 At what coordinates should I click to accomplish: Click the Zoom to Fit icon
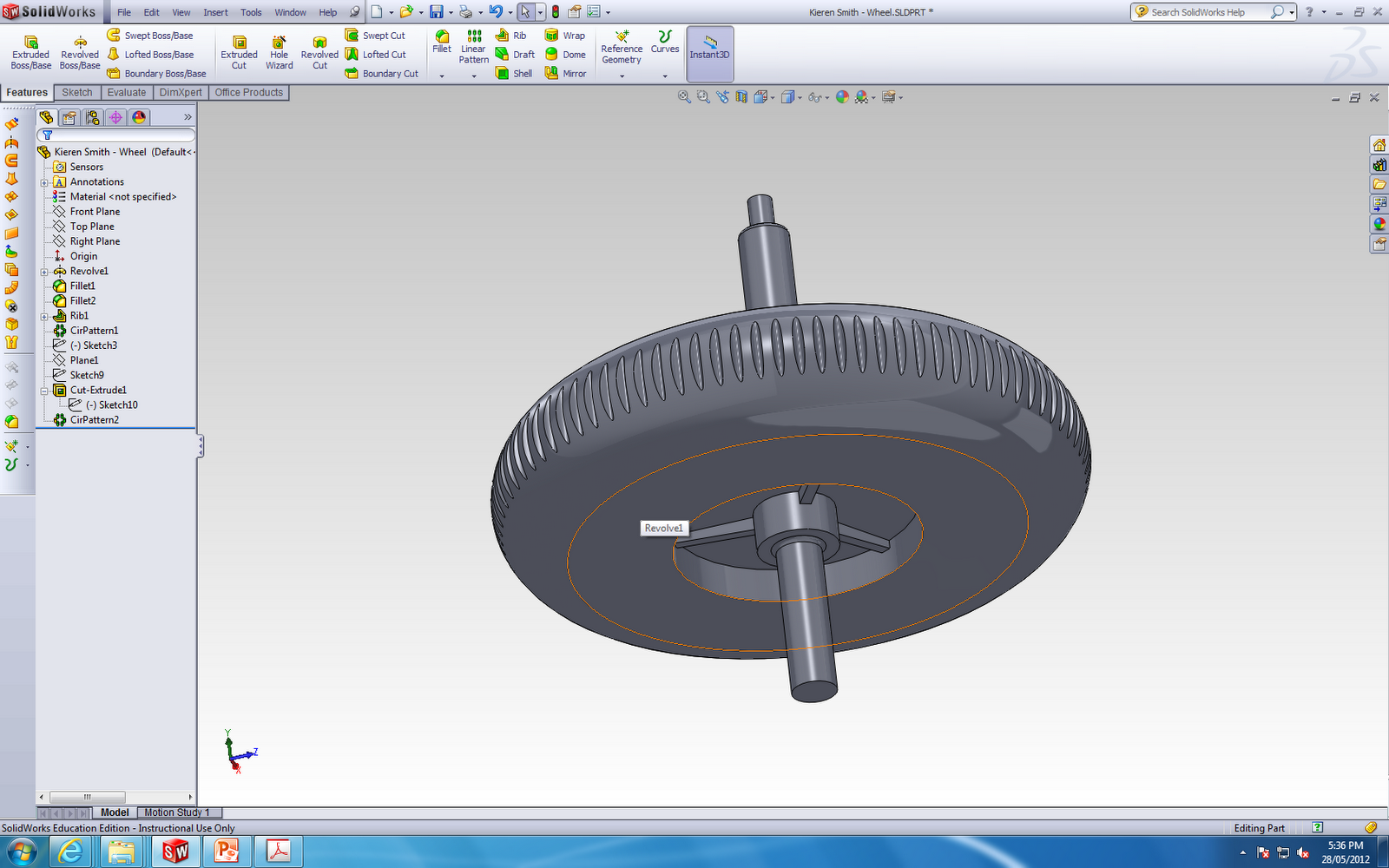coord(684,96)
